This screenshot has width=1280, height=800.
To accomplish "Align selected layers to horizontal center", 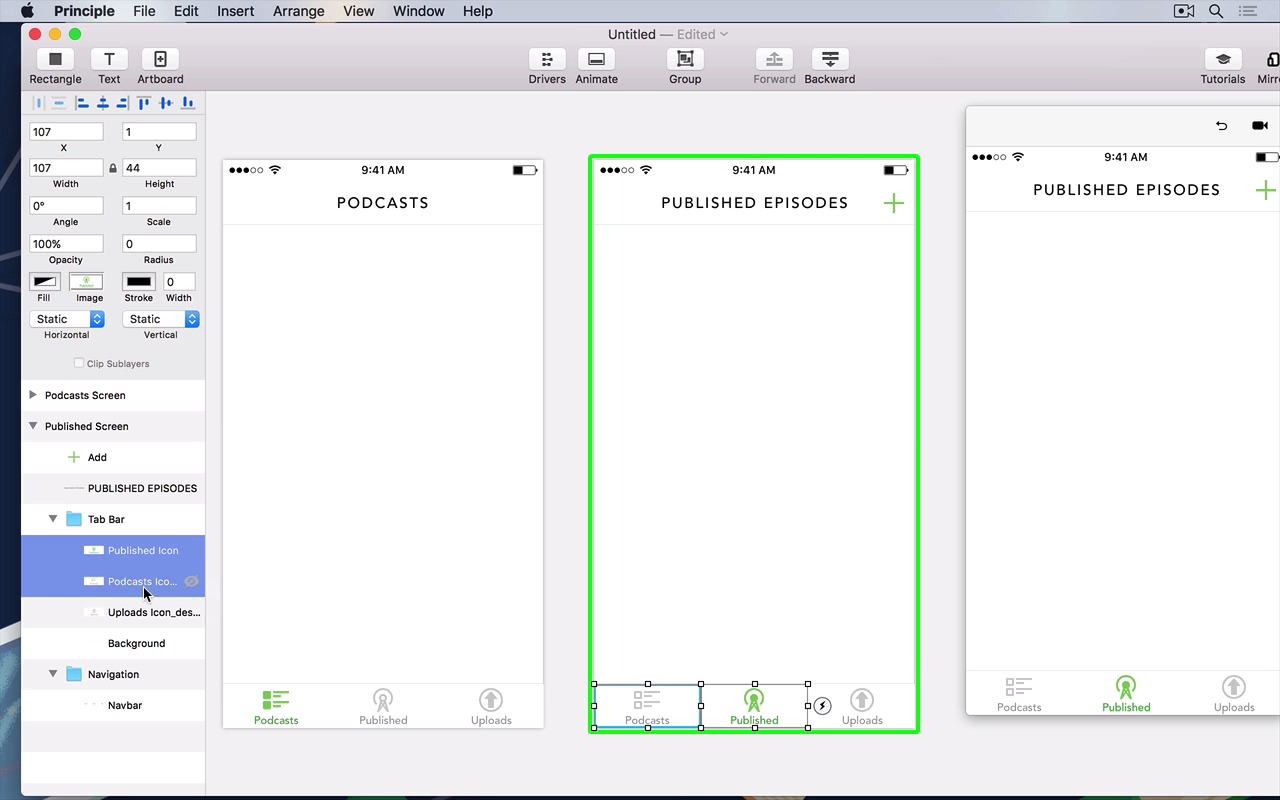I will (102, 103).
